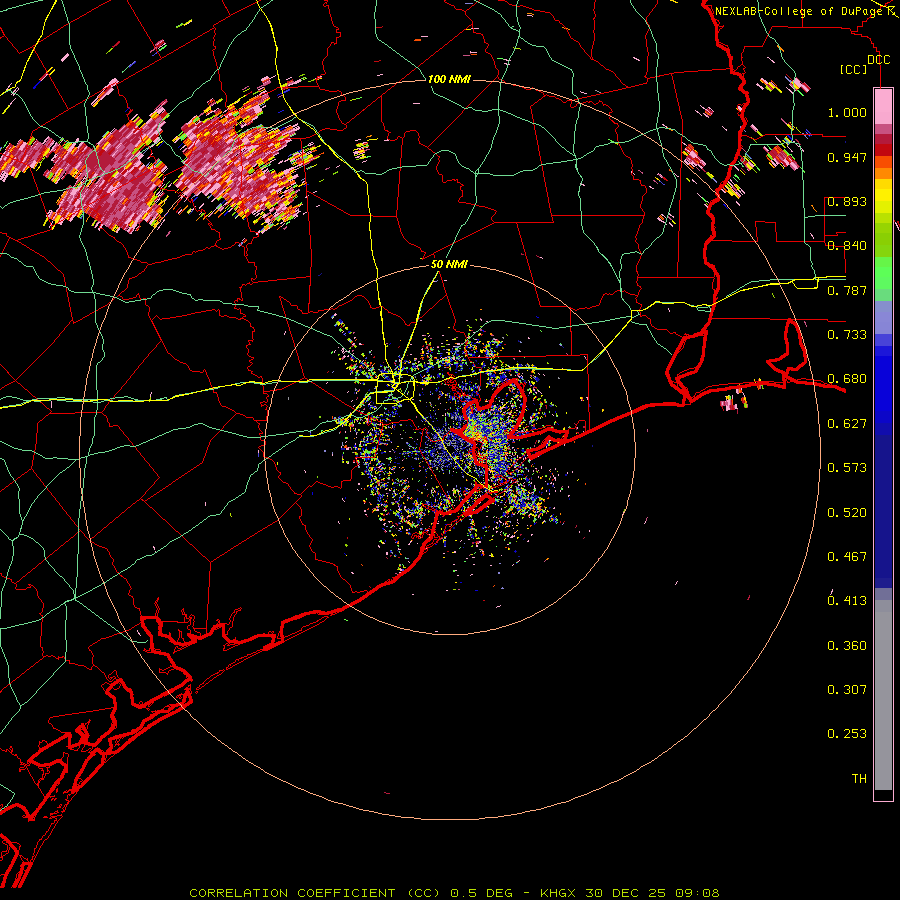
Task: Click the 0.520 legend value
Action: [x=847, y=513]
